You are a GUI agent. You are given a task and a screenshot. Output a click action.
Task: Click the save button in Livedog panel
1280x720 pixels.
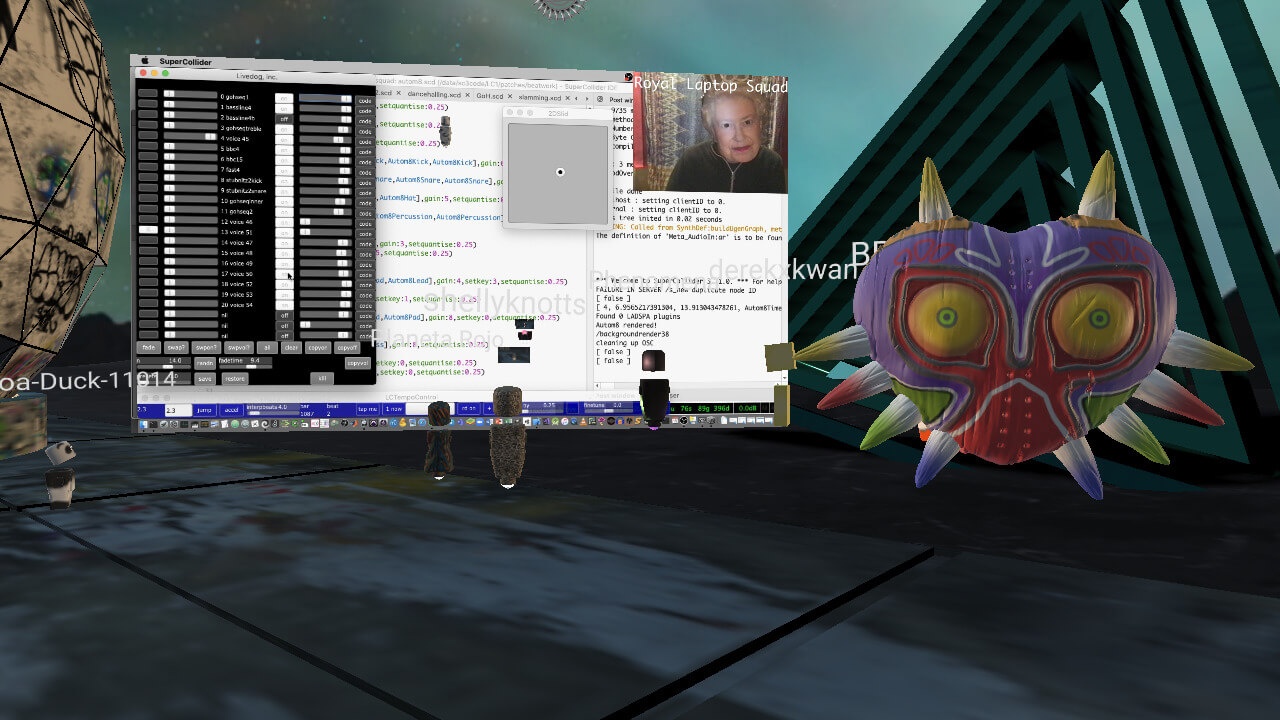pos(204,378)
